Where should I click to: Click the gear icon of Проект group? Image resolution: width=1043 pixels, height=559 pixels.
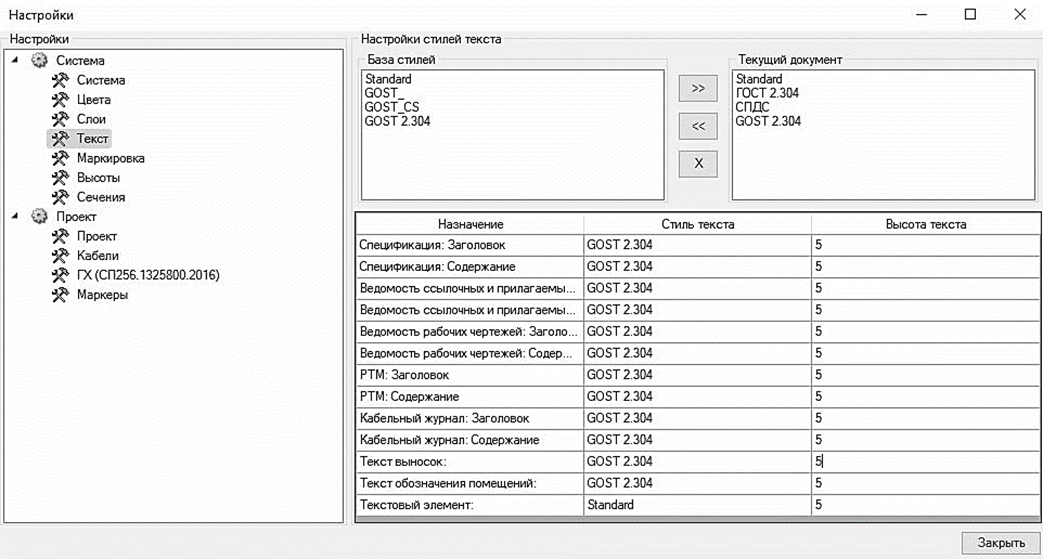pos(40,217)
